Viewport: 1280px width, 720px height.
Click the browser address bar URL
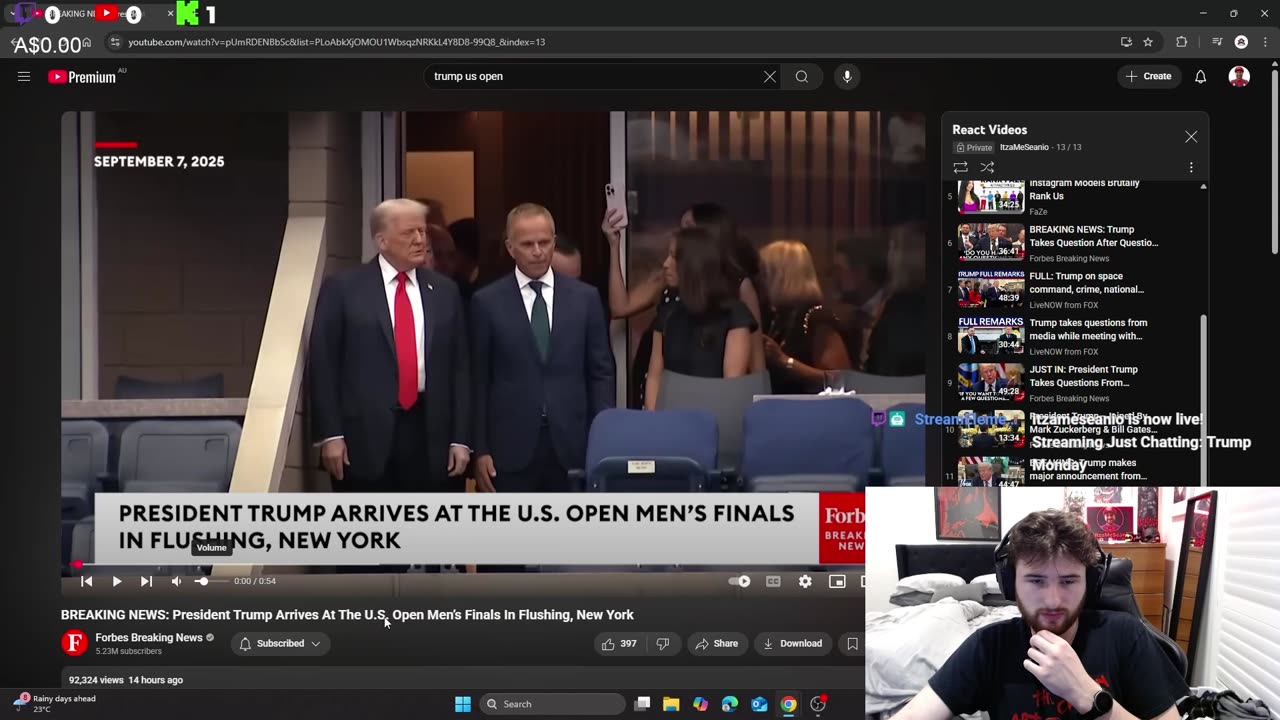(337, 42)
